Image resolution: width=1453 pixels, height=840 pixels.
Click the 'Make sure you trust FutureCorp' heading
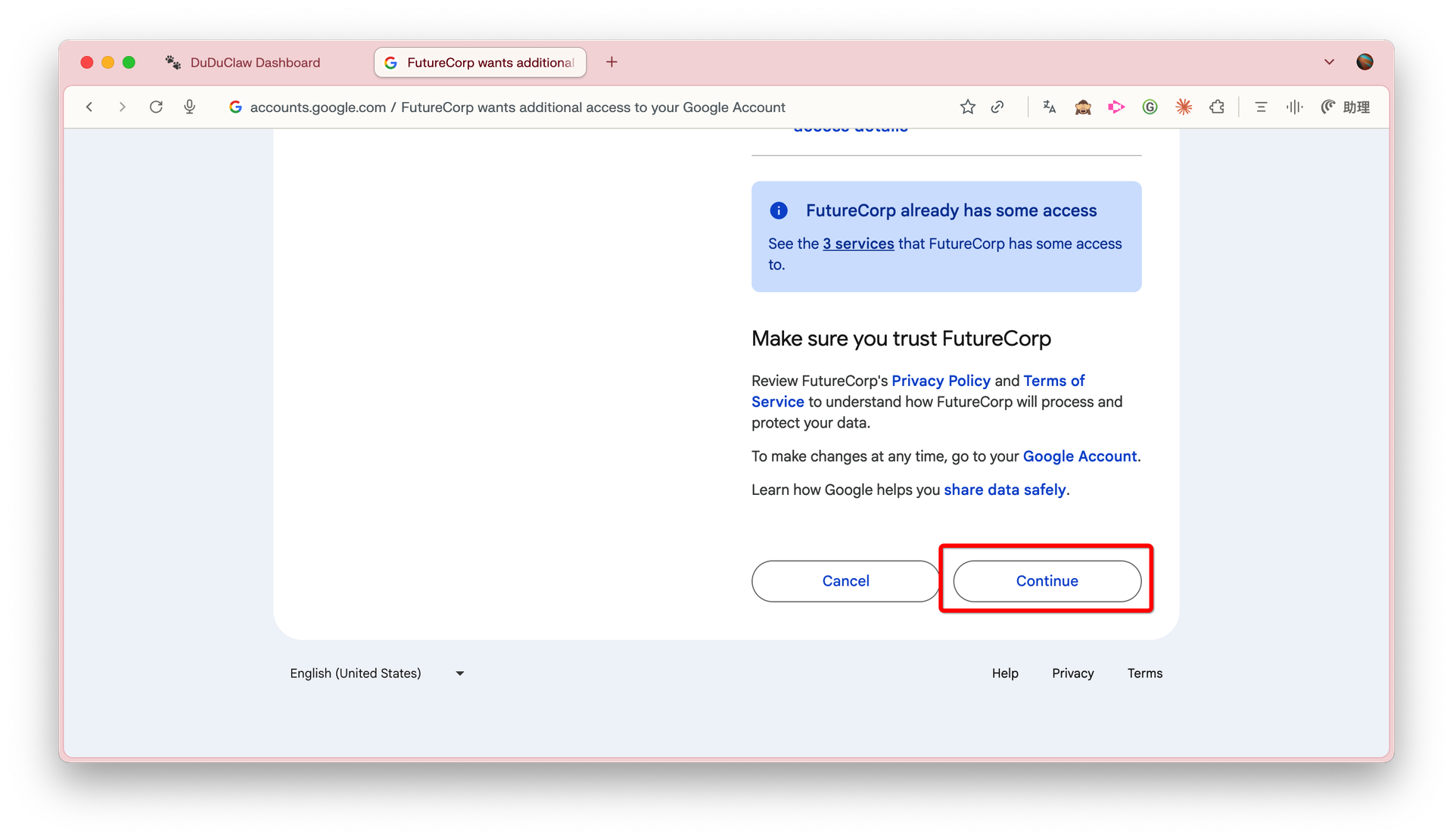901,338
